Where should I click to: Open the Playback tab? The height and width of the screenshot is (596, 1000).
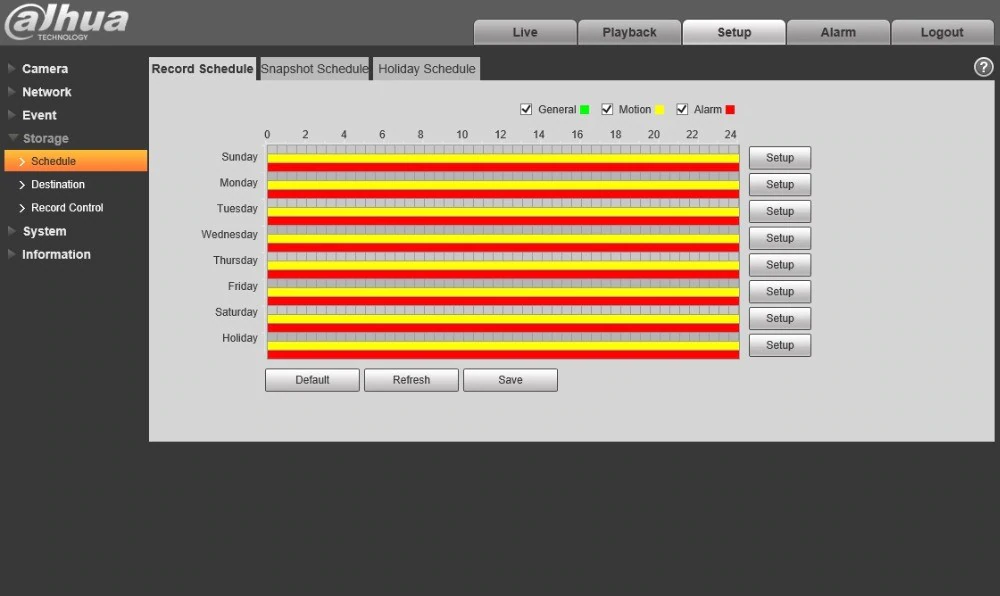629,32
